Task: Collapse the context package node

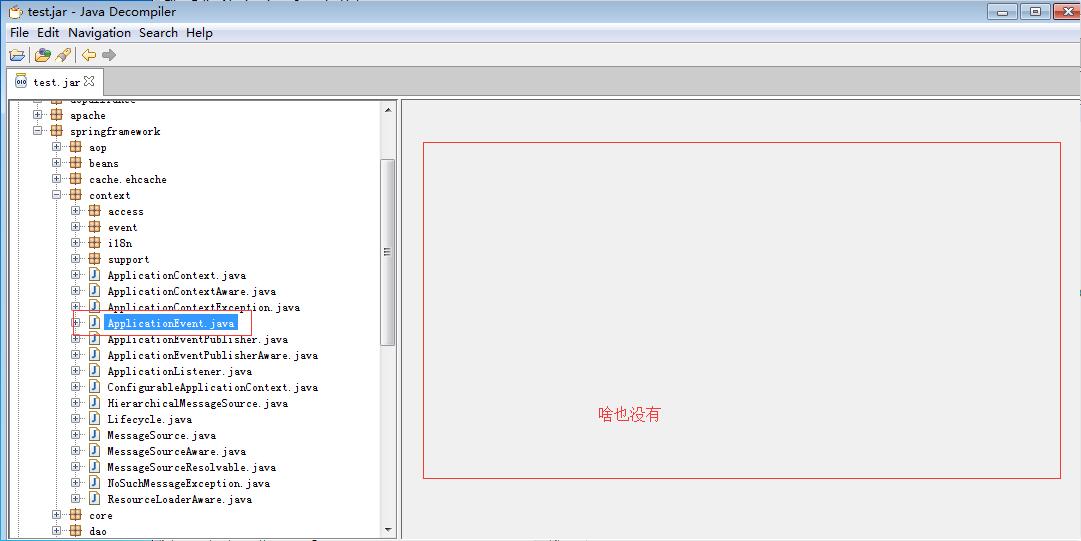Action: [57, 195]
